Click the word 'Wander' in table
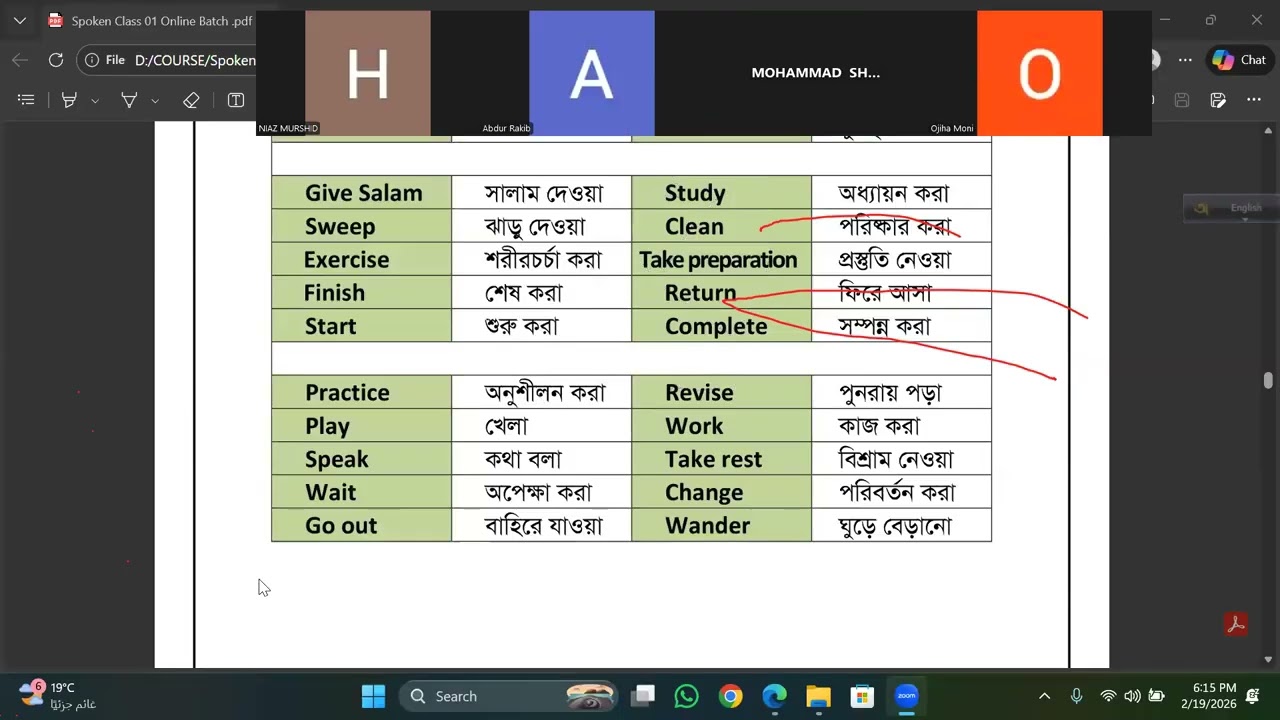1280x720 pixels. point(707,526)
